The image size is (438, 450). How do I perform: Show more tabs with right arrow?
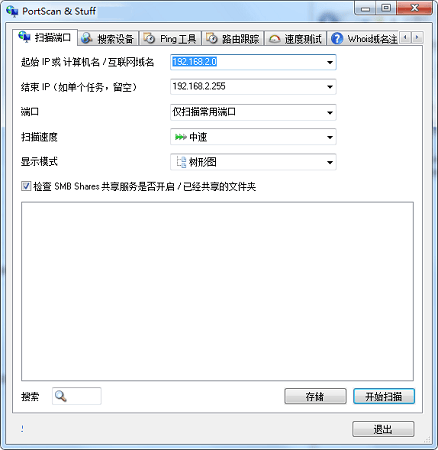coord(417,37)
